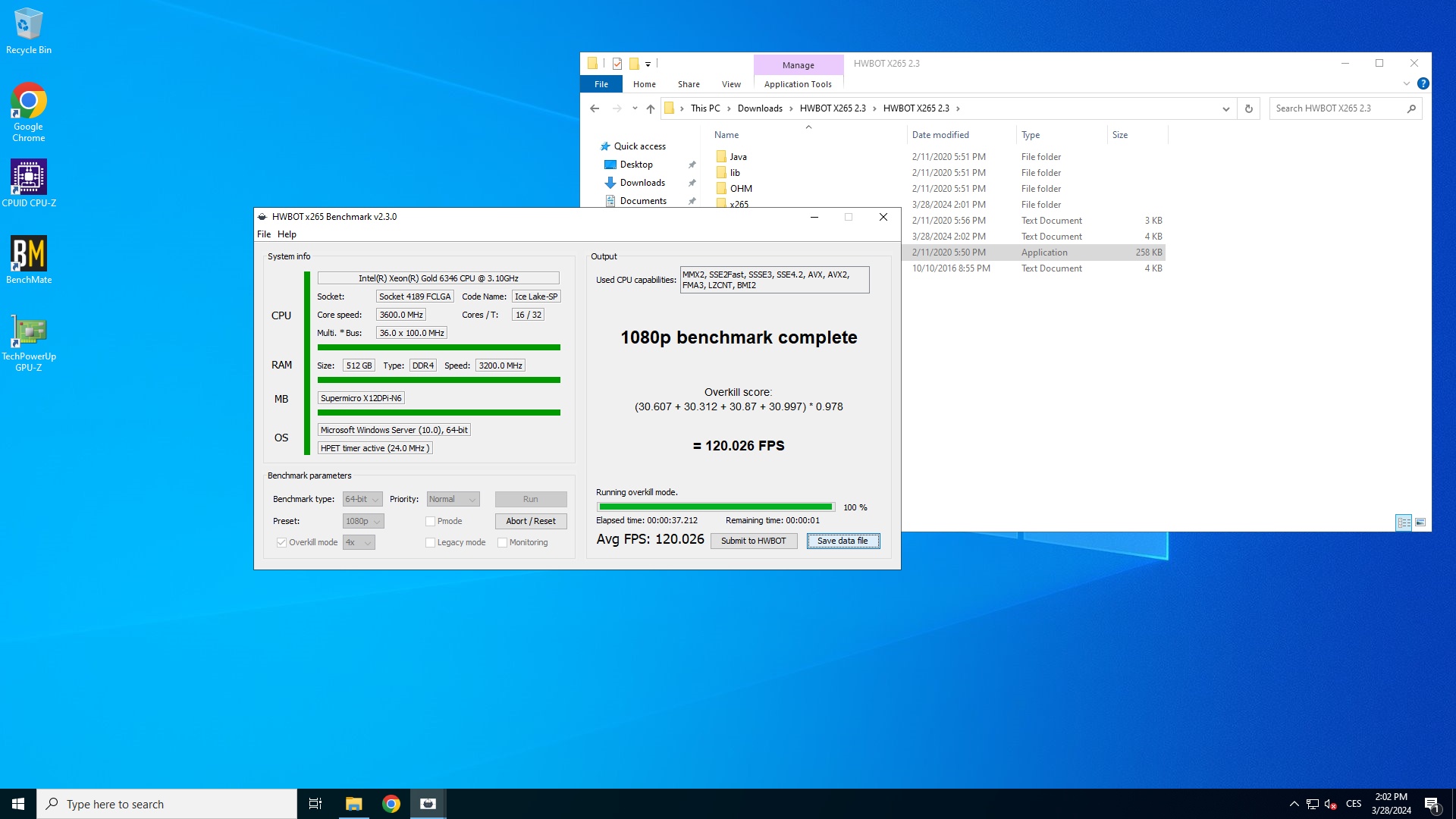Select Documents in the navigation pane

tap(643, 201)
